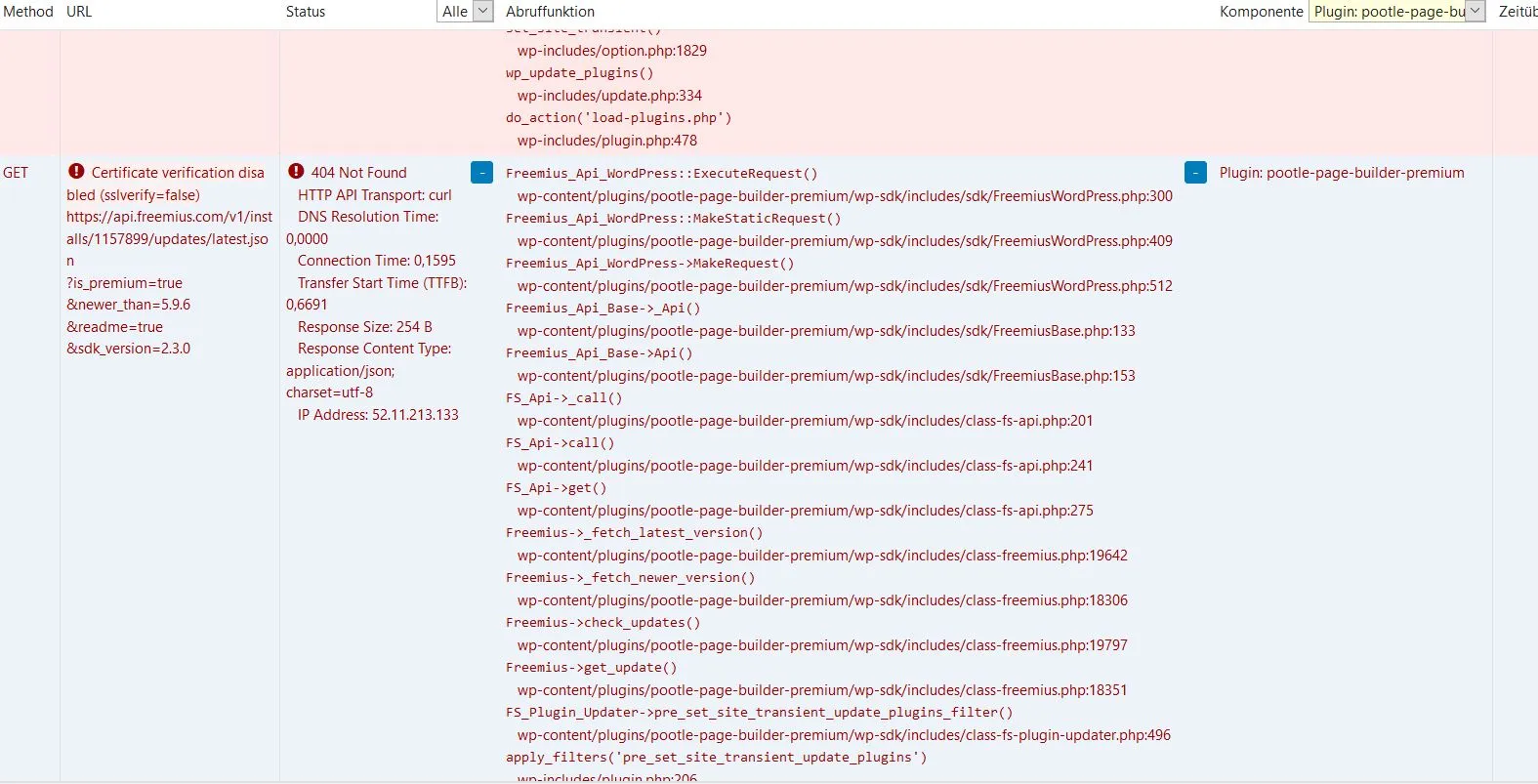Image resolution: width=1538 pixels, height=784 pixels.
Task: Click 'DNS Resolution Time:' label
Action: coord(368,217)
